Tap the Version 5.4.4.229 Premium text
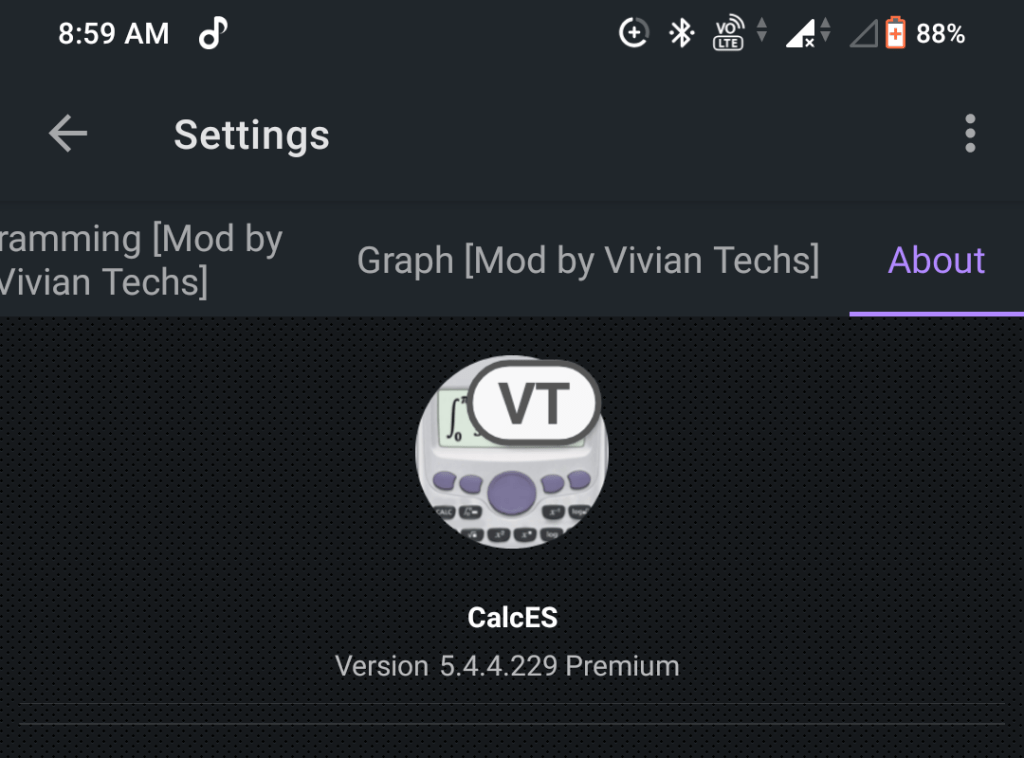The width and height of the screenshot is (1024, 758). [507, 666]
